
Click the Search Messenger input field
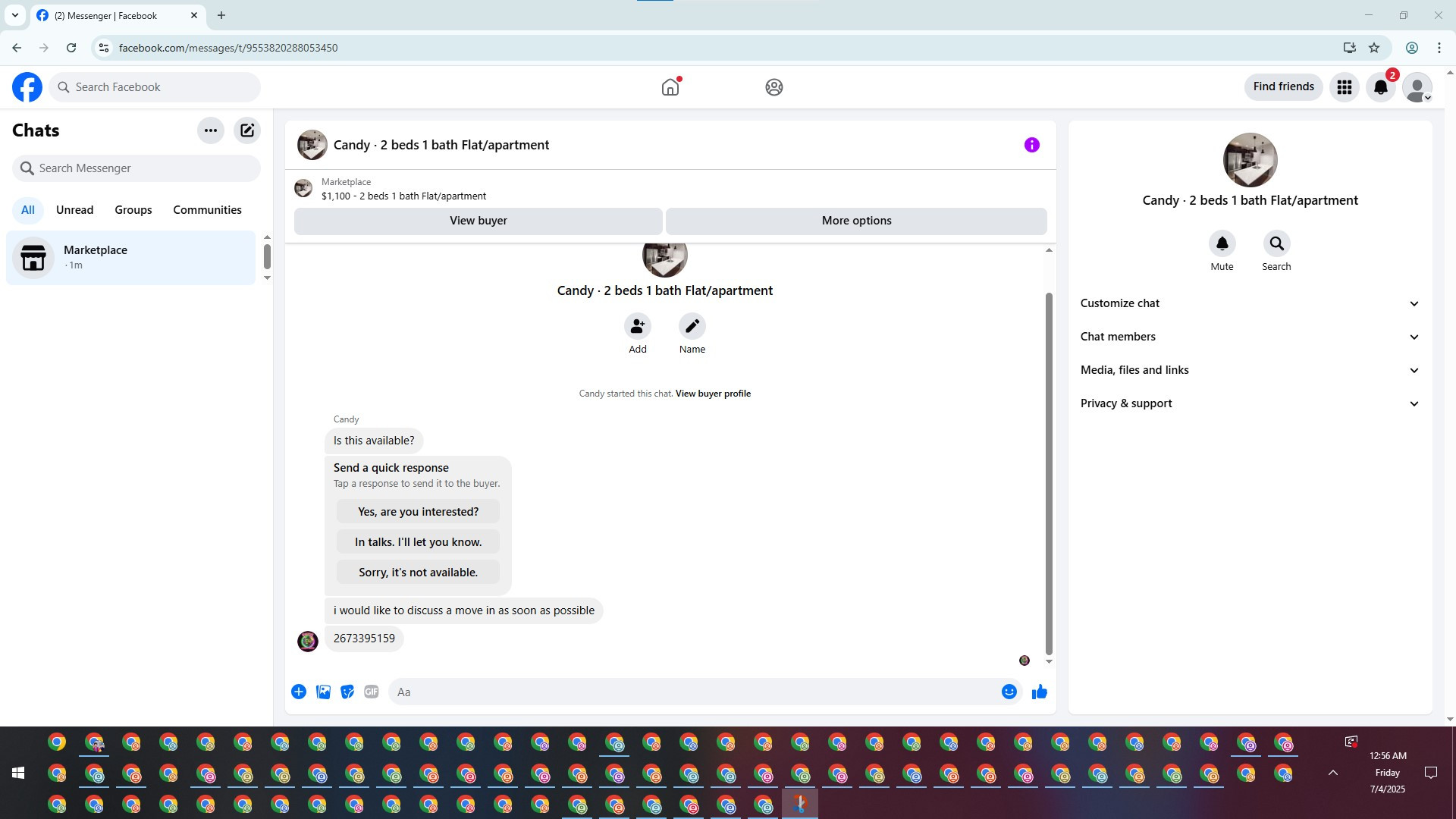[136, 168]
